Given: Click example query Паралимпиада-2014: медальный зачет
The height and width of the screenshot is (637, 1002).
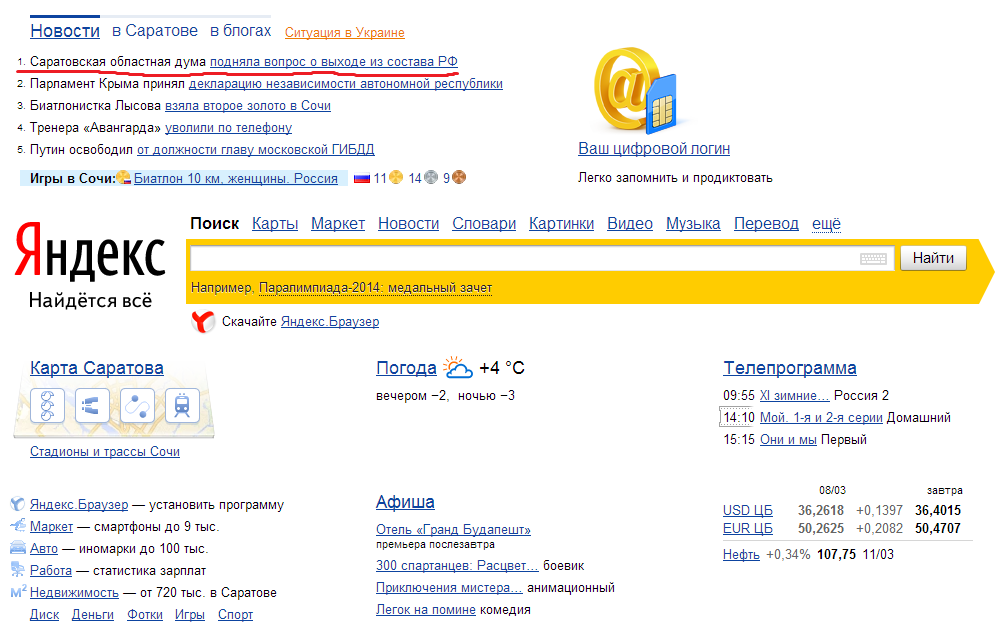Looking at the screenshot, I should (x=375, y=288).
